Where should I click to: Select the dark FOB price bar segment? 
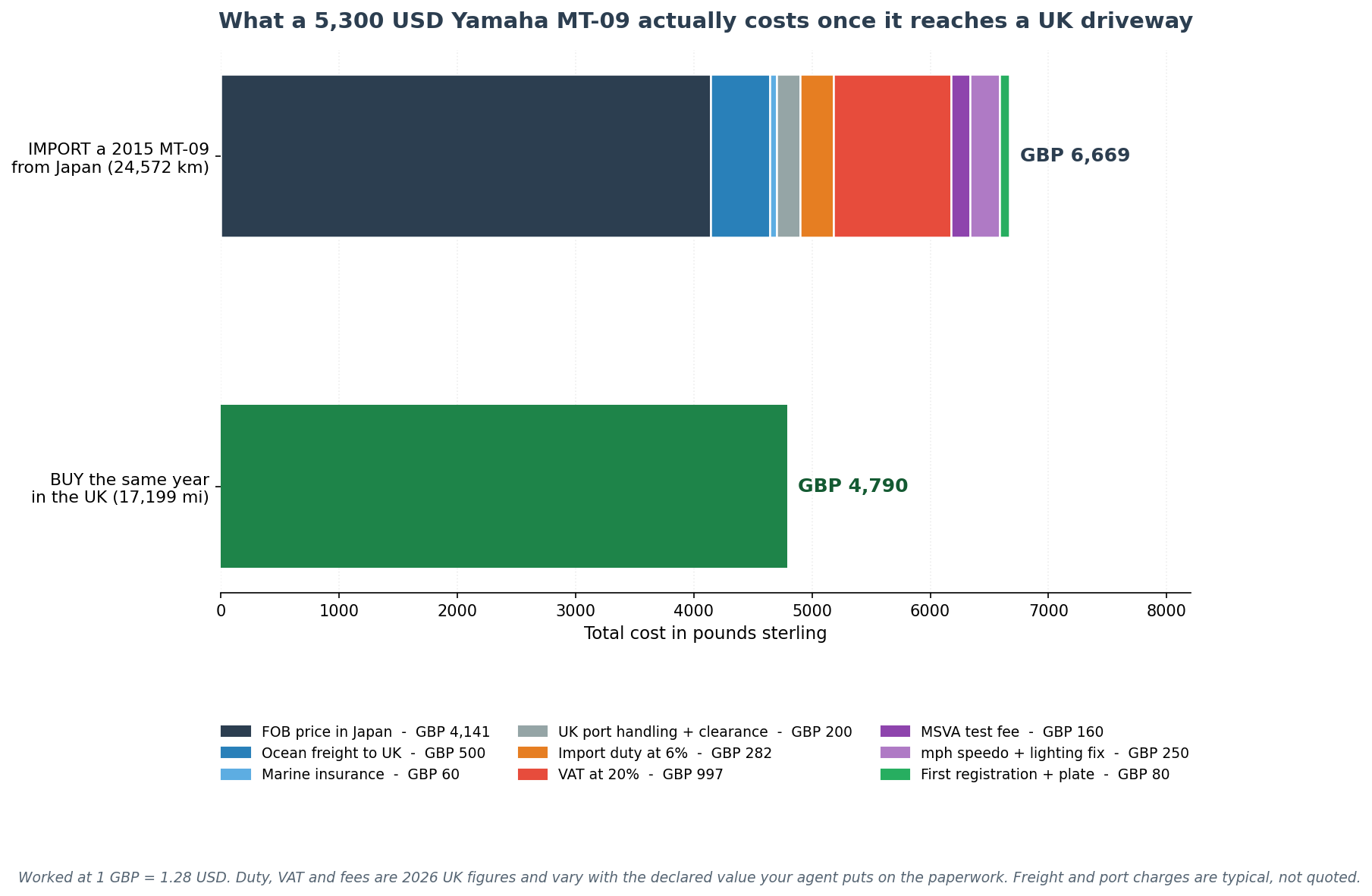click(466, 156)
